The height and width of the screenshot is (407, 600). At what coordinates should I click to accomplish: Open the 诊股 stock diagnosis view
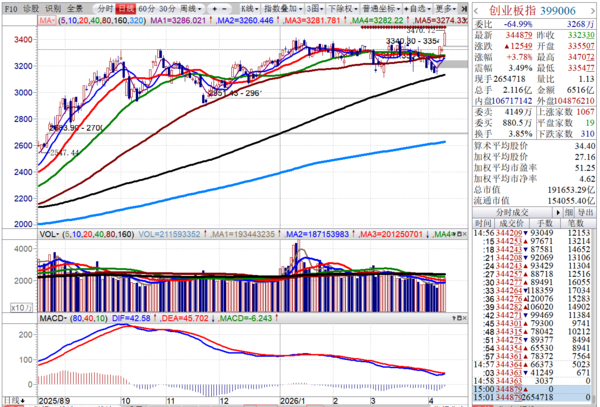(x=28, y=7)
